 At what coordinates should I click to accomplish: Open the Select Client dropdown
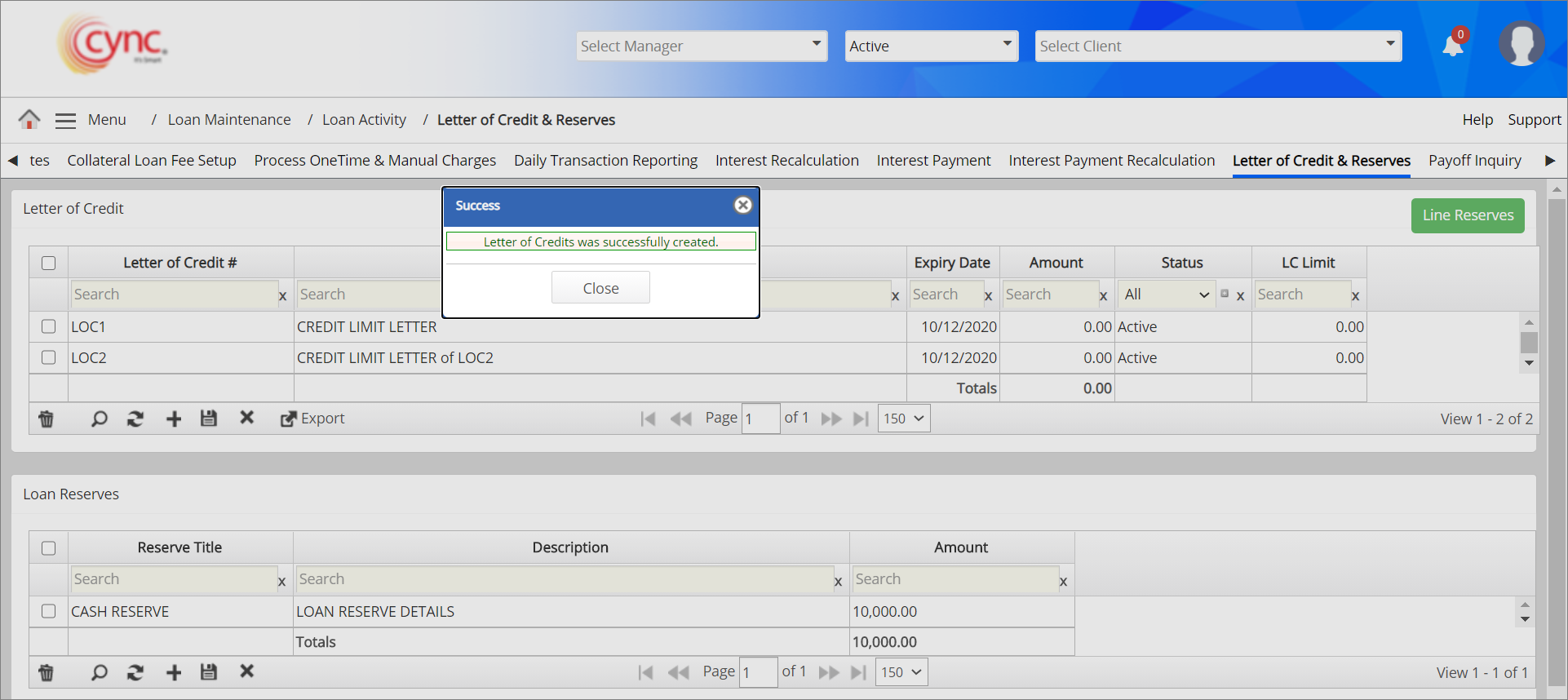click(x=1218, y=47)
